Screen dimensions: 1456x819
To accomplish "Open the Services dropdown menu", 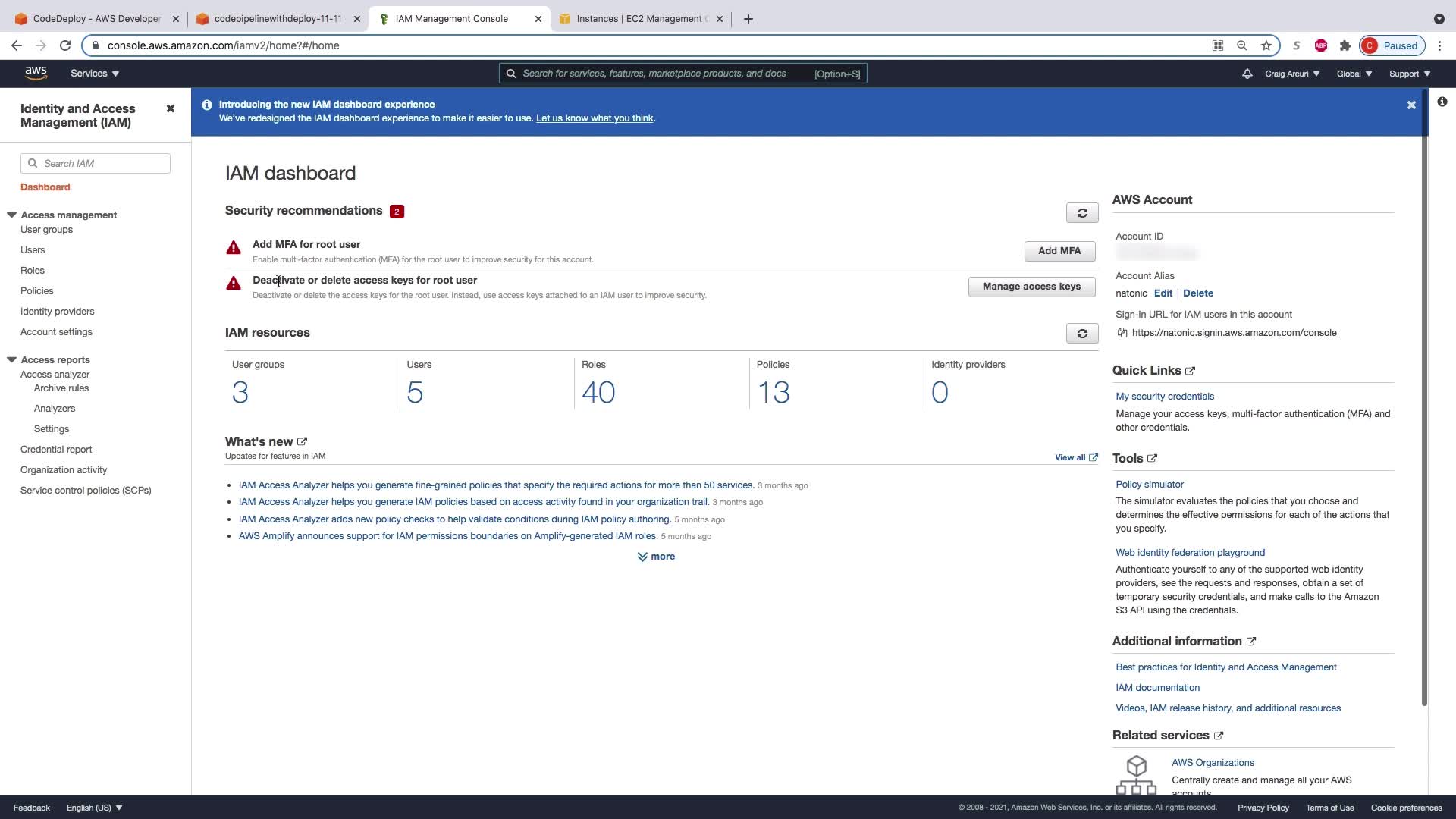I will [95, 74].
